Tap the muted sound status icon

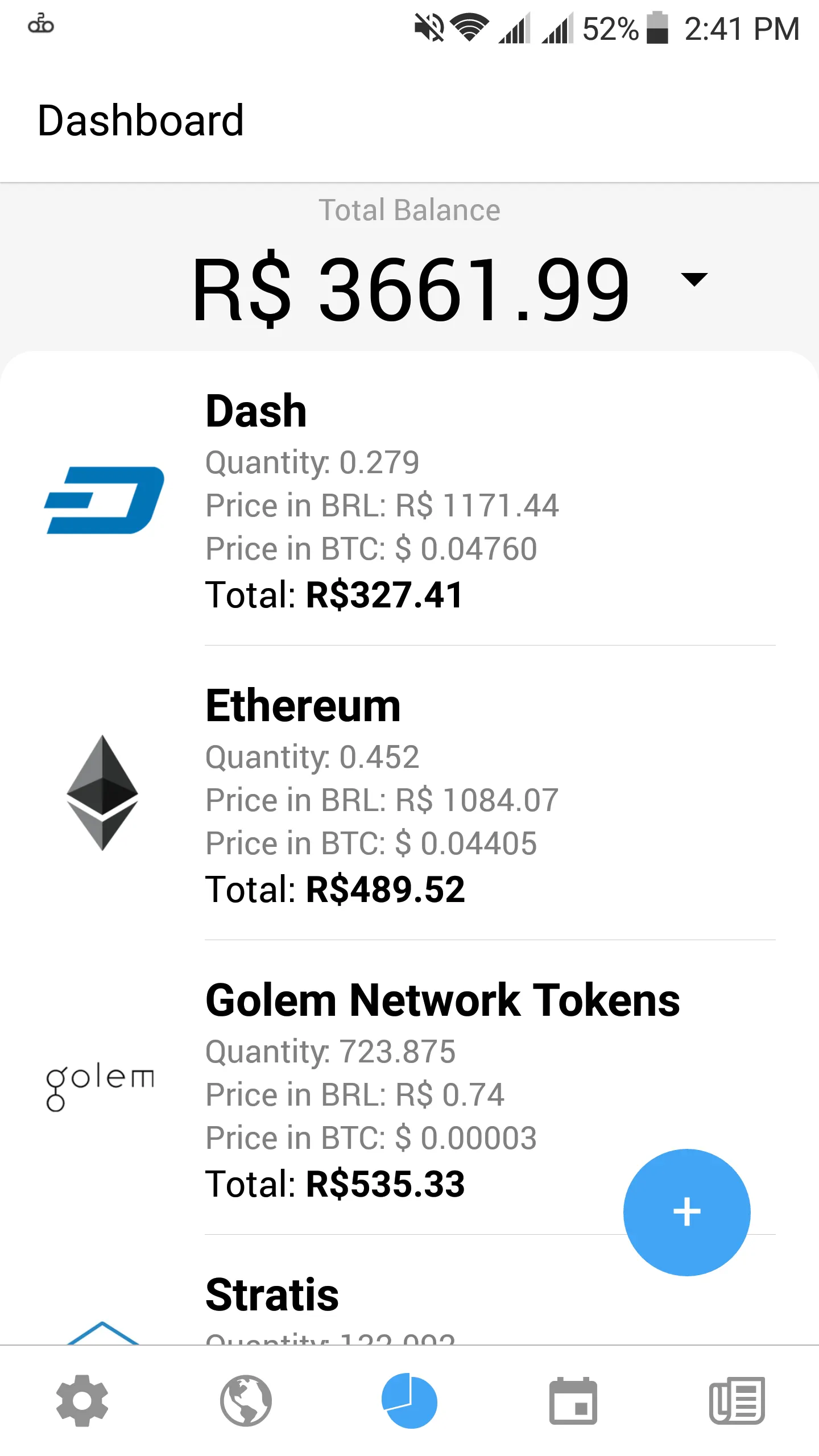point(429,27)
